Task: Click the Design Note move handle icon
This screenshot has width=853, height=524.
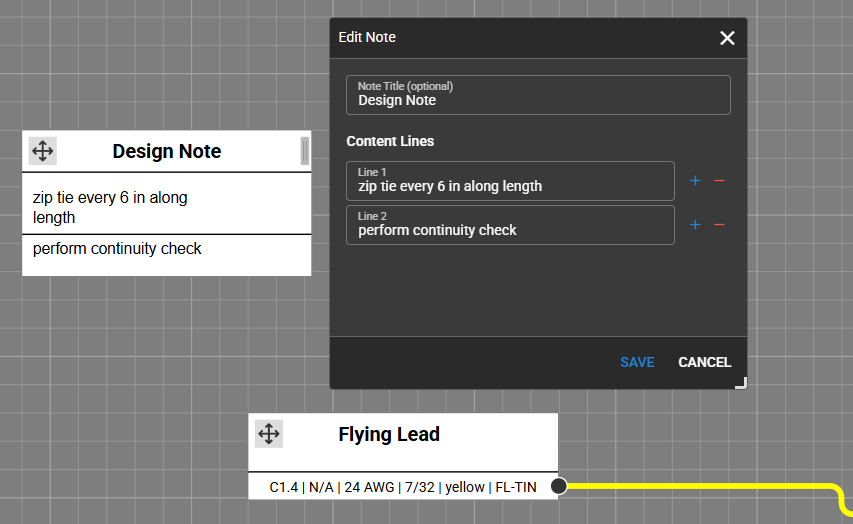Action: click(42, 151)
